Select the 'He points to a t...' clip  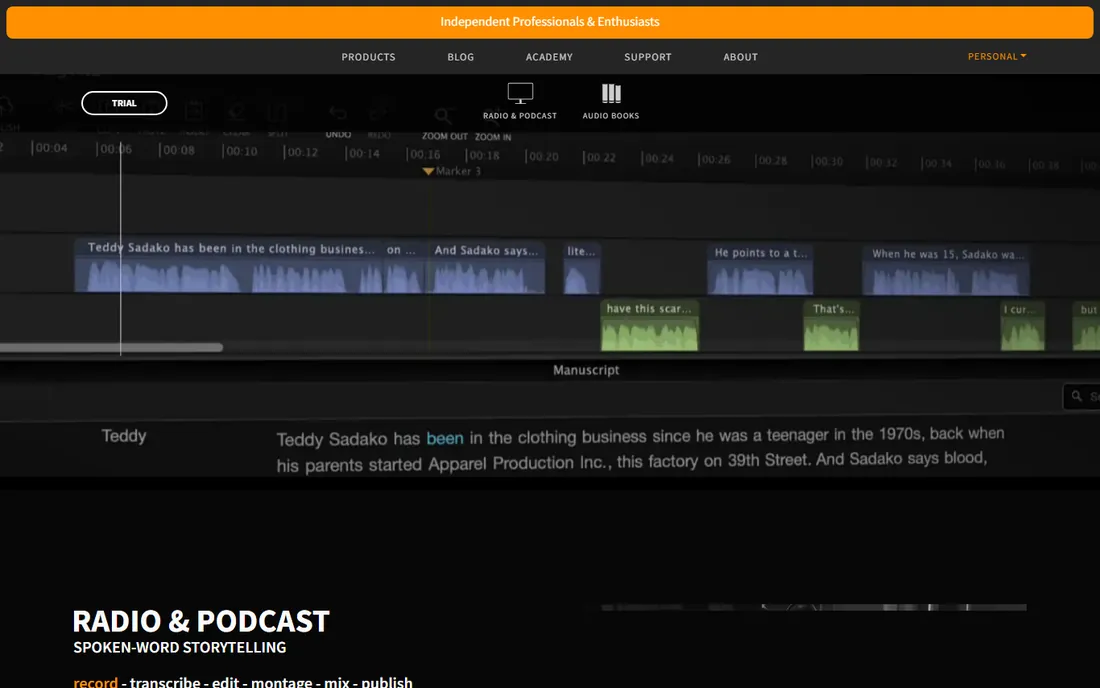pyautogui.click(x=760, y=269)
